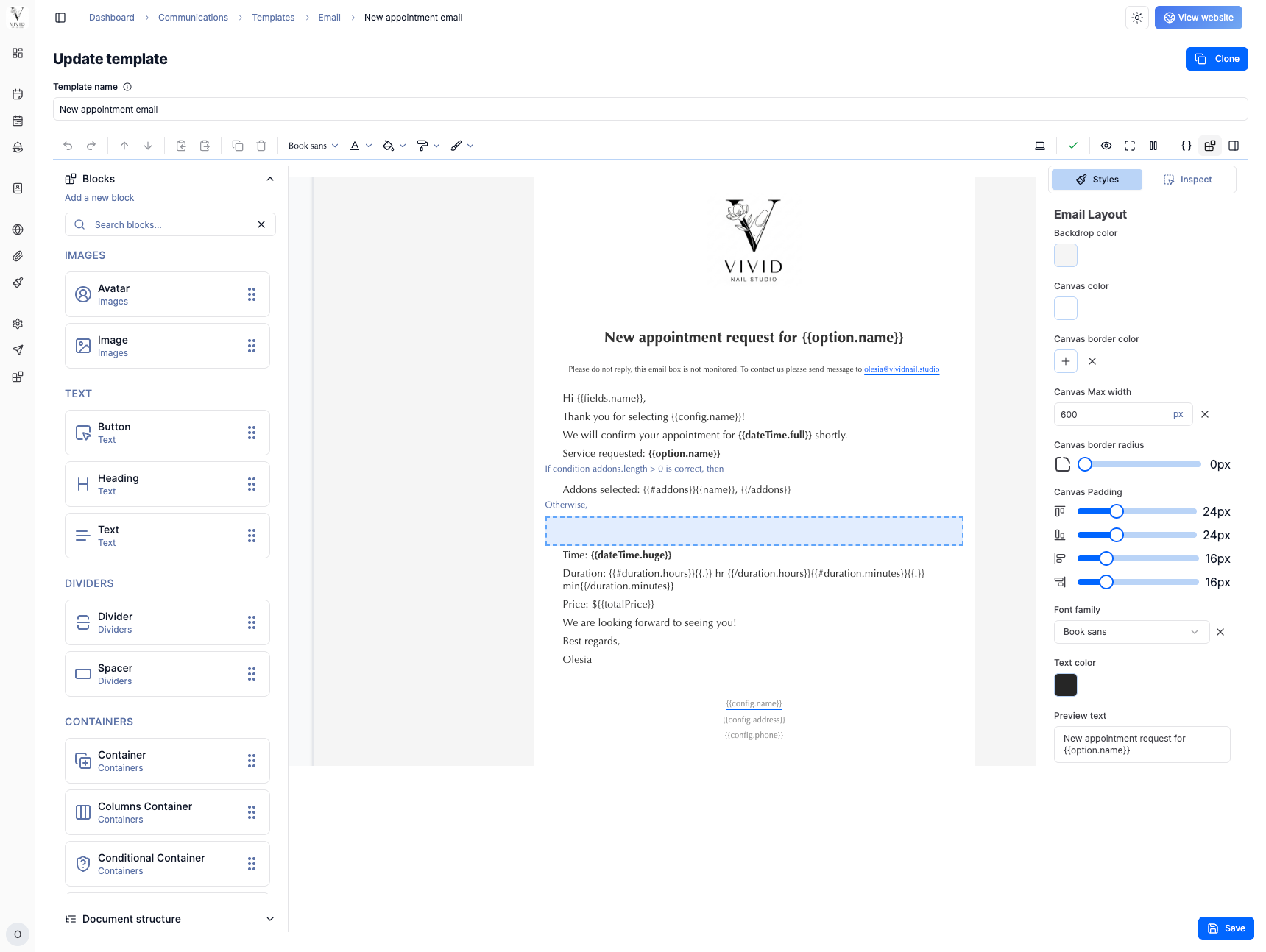Collapse the Blocks panel

click(269, 178)
